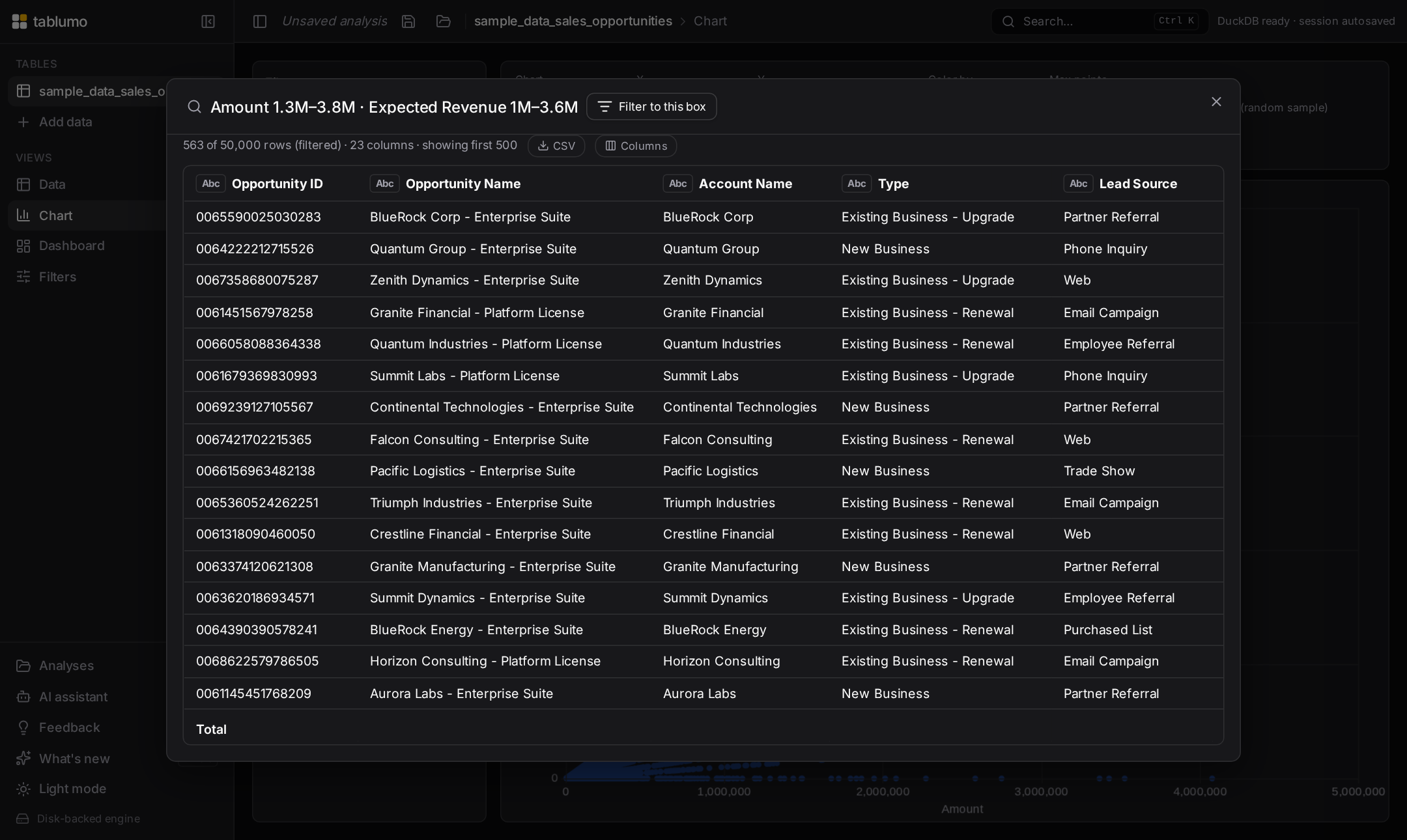The width and height of the screenshot is (1407, 840).
Task: Click opportunity ID 0065590025030283
Action: tap(259, 217)
